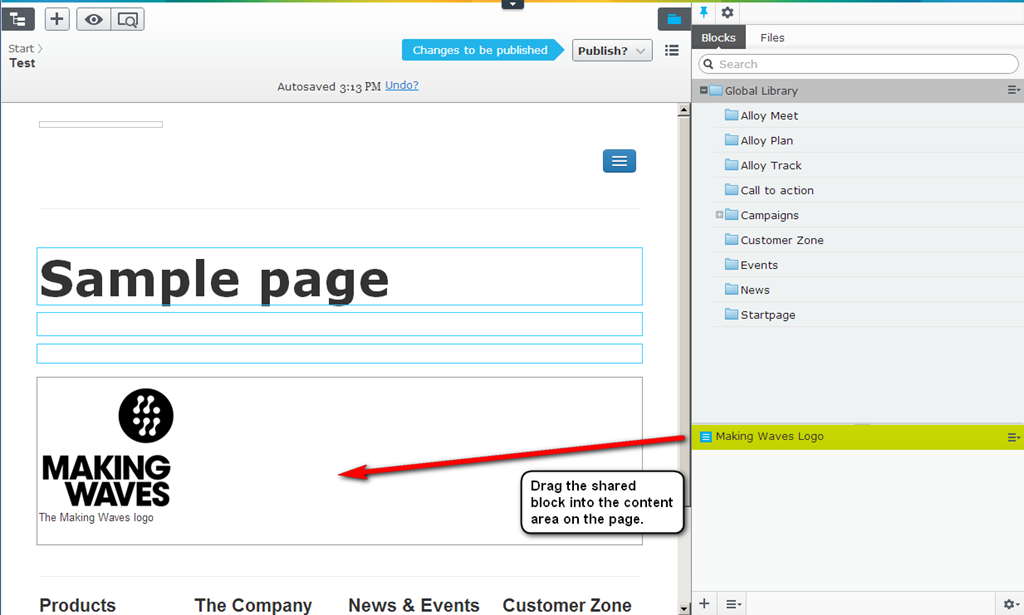Viewport: 1024px width, 615px height.
Task: Open the Global Library context menu icon
Action: [1013, 90]
